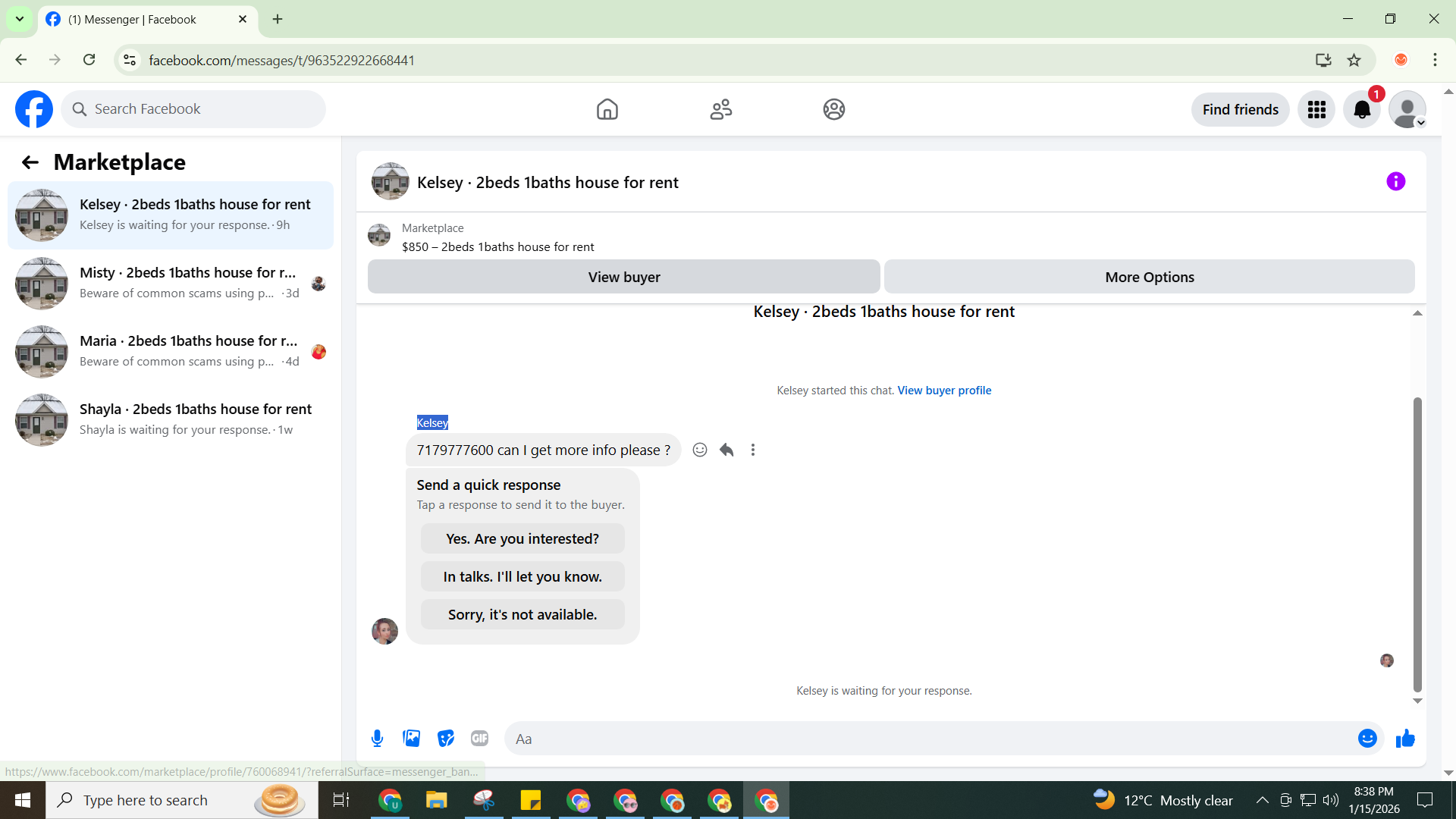Send quick response "Sorry, it's not available."
The height and width of the screenshot is (819, 1456).
(x=522, y=614)
